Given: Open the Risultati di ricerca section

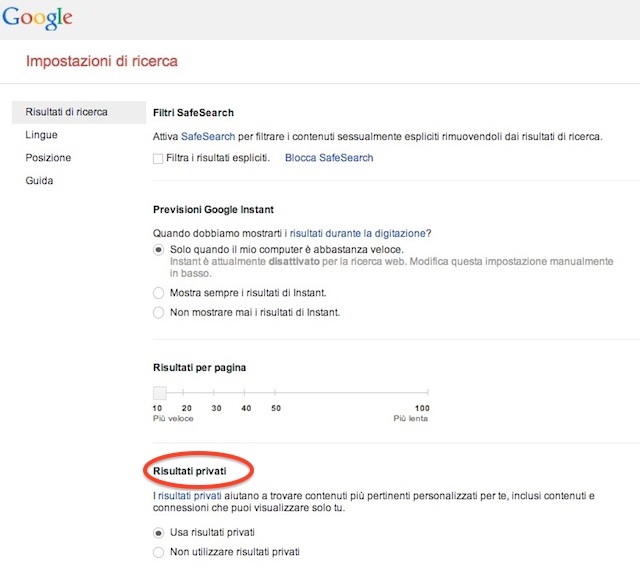Looking at the screenshot, I should tap(67, 112).
